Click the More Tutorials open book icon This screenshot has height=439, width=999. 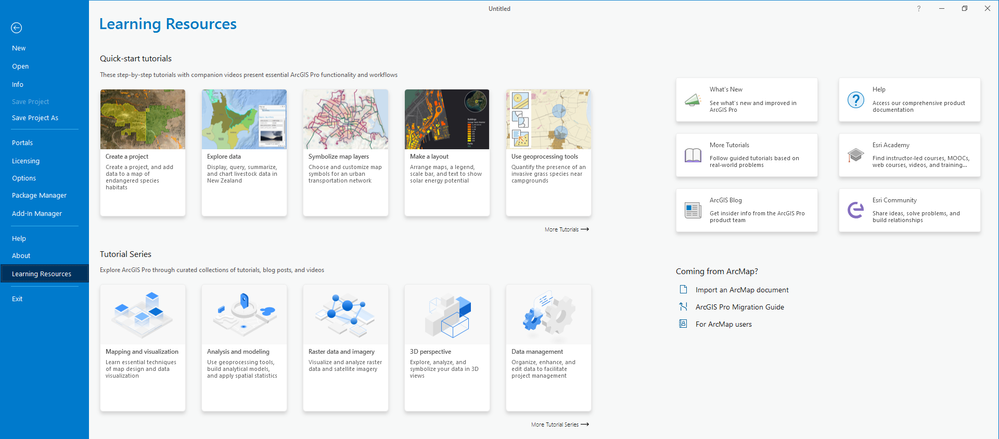(x=693, y=155)
